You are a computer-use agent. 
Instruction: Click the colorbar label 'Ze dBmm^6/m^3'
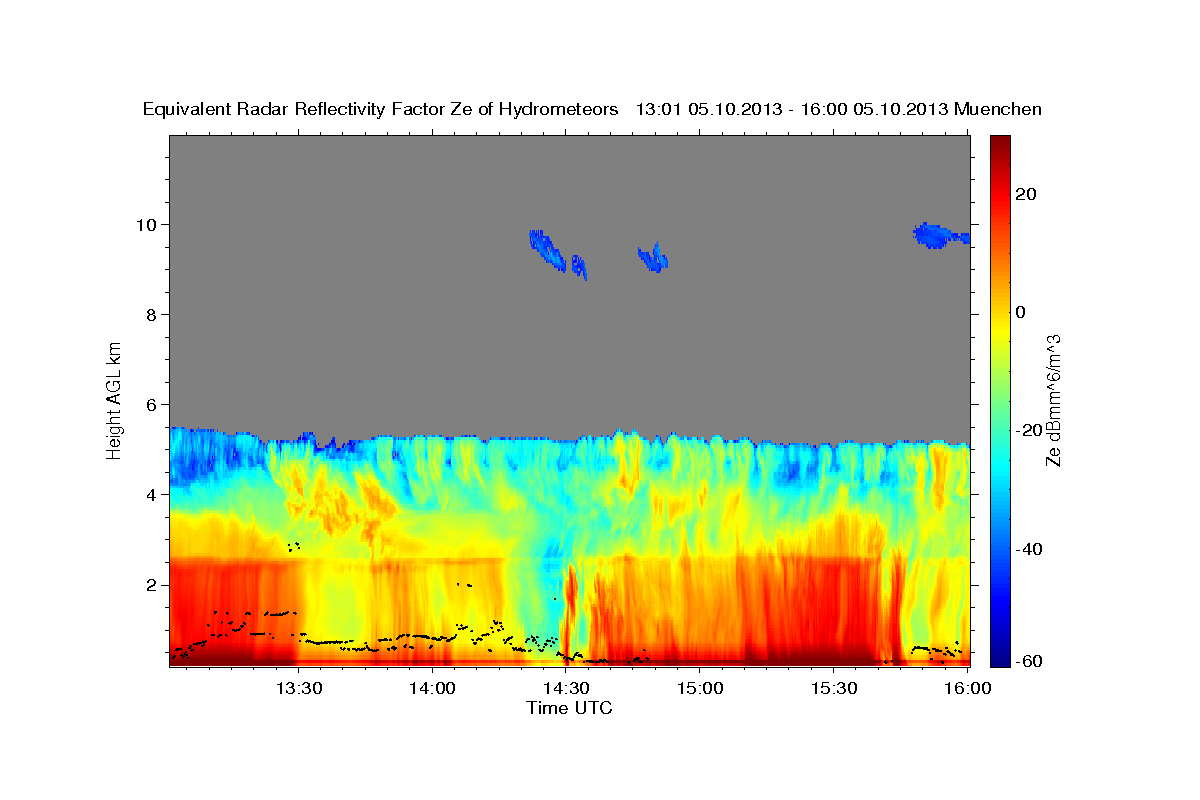tap(1053, 401)
